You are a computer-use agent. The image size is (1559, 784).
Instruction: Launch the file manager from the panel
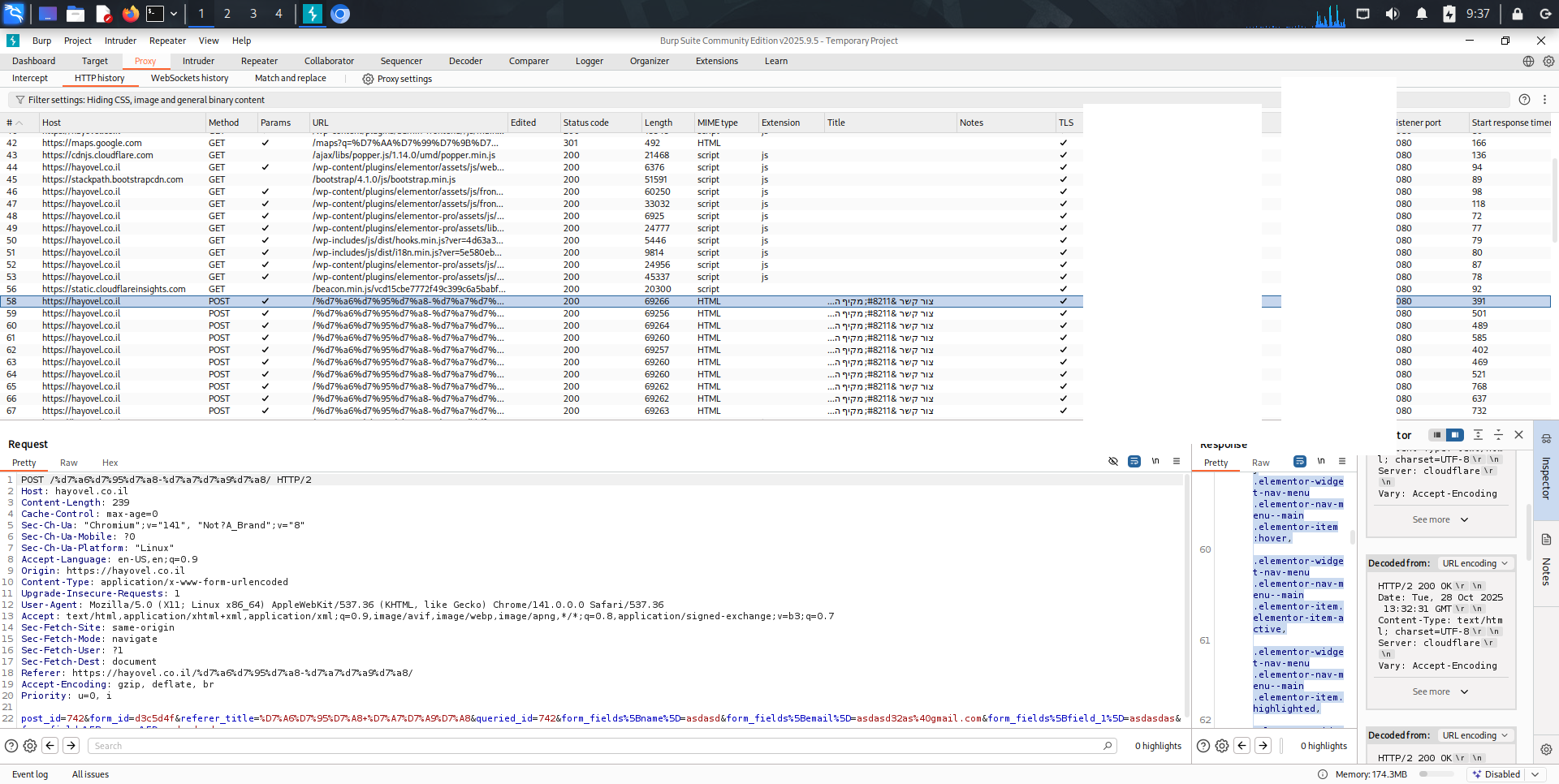coord(76,14)
